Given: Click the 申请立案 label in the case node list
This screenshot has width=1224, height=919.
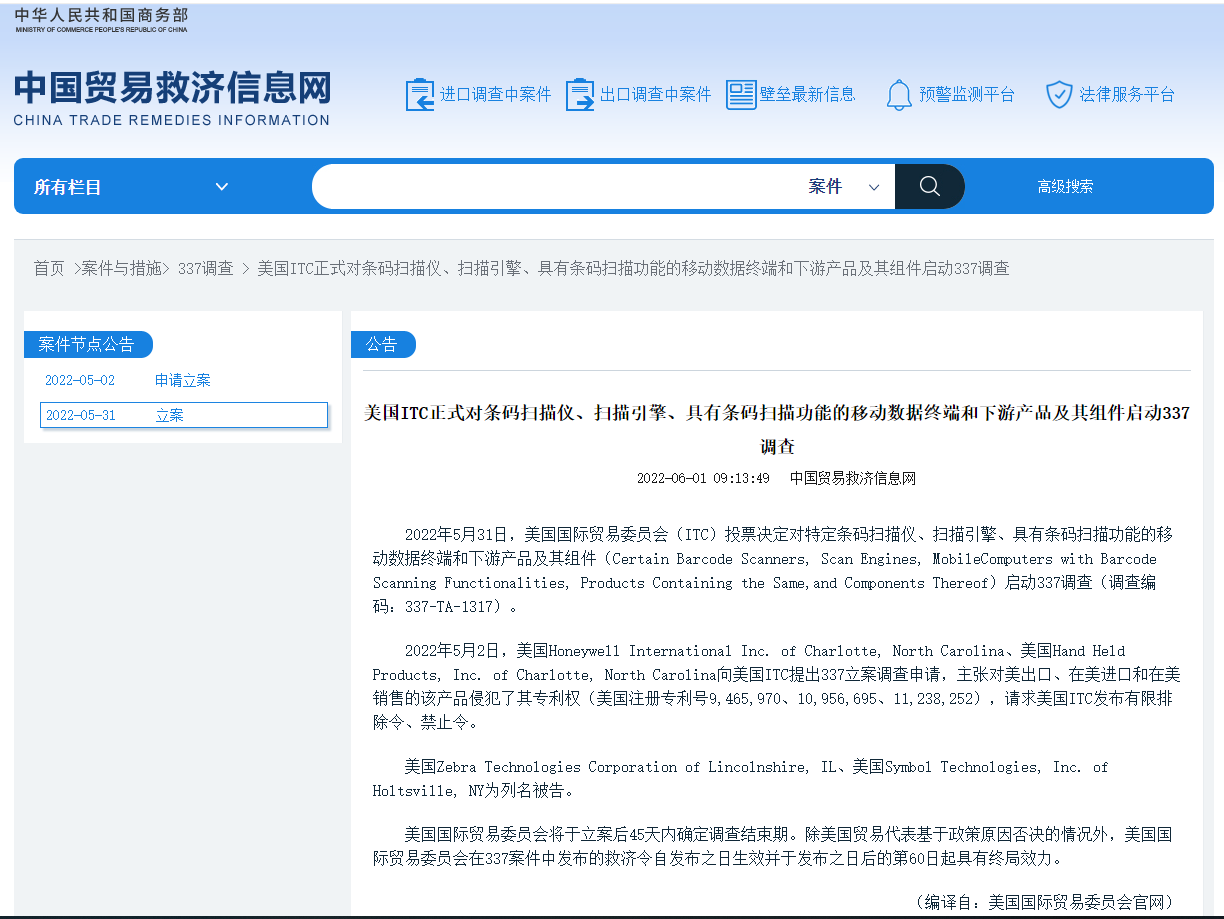Looking at the screenshot, I should tap(183, 380).
